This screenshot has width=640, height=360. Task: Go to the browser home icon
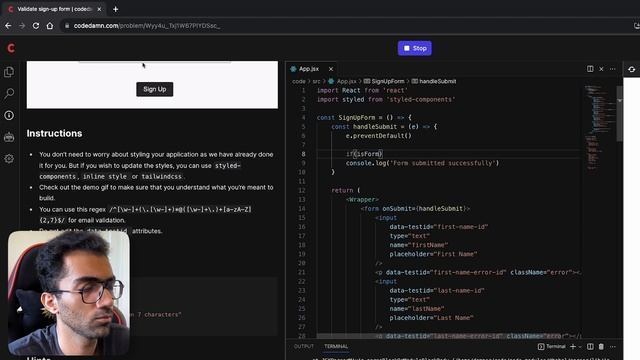coord(50,26)
